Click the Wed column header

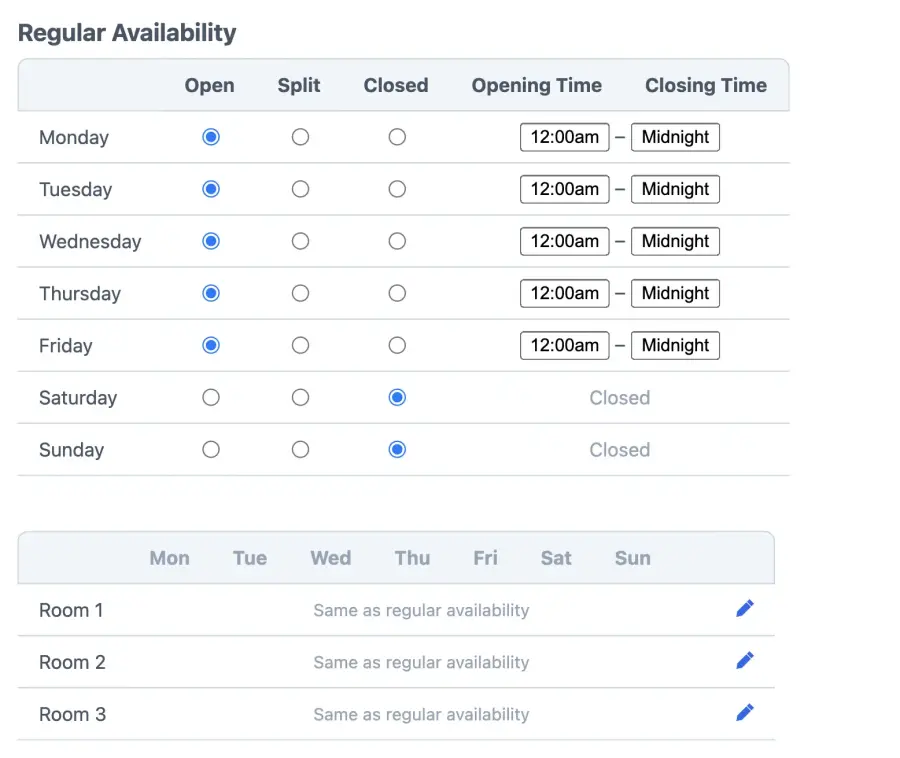click(x=331, y=558)
